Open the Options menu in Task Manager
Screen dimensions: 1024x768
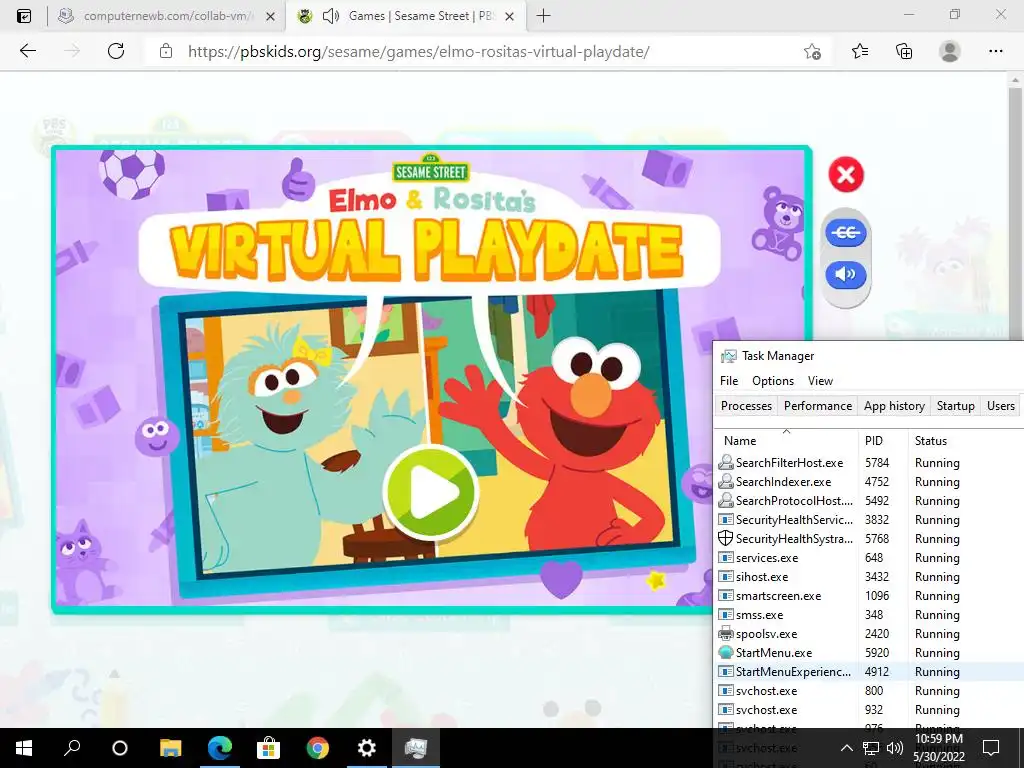[x=773, y=381]
